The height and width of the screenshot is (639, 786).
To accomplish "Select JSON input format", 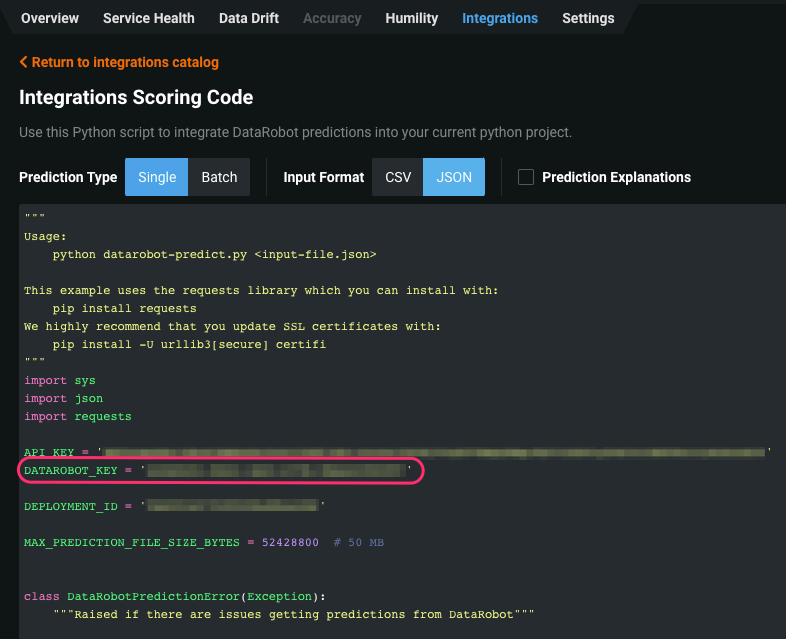I will pyautogui.click(x=454, y=177).
